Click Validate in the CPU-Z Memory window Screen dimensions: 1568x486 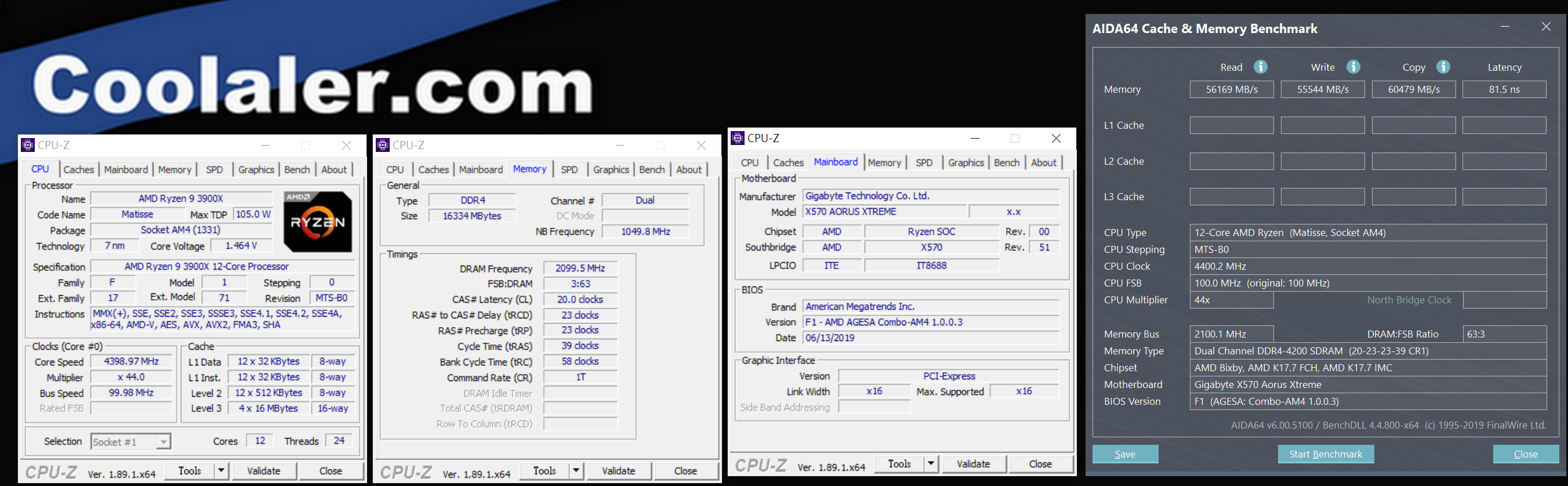618,471
